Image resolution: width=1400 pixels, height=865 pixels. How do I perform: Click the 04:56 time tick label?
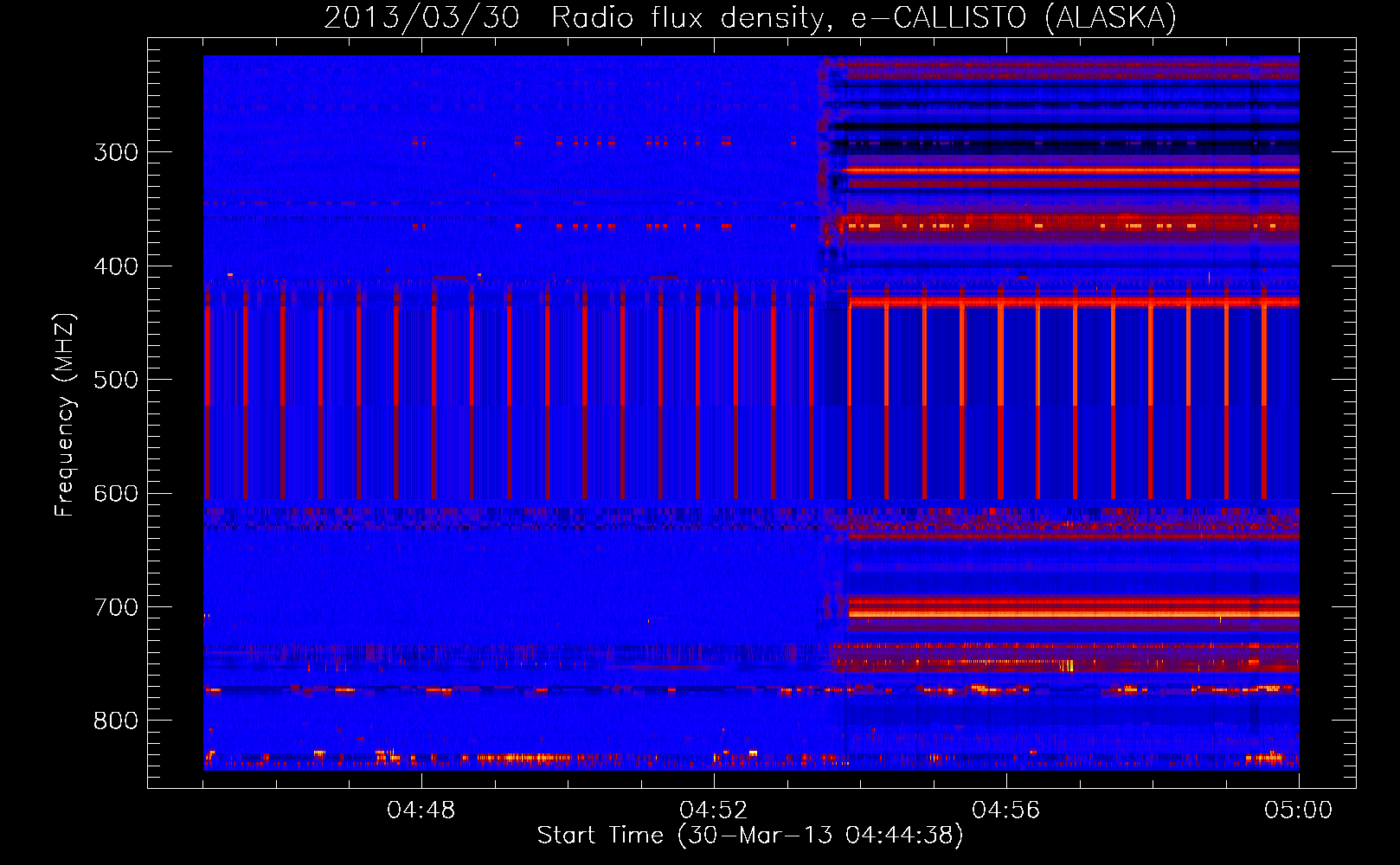(x=1006, y=811)
